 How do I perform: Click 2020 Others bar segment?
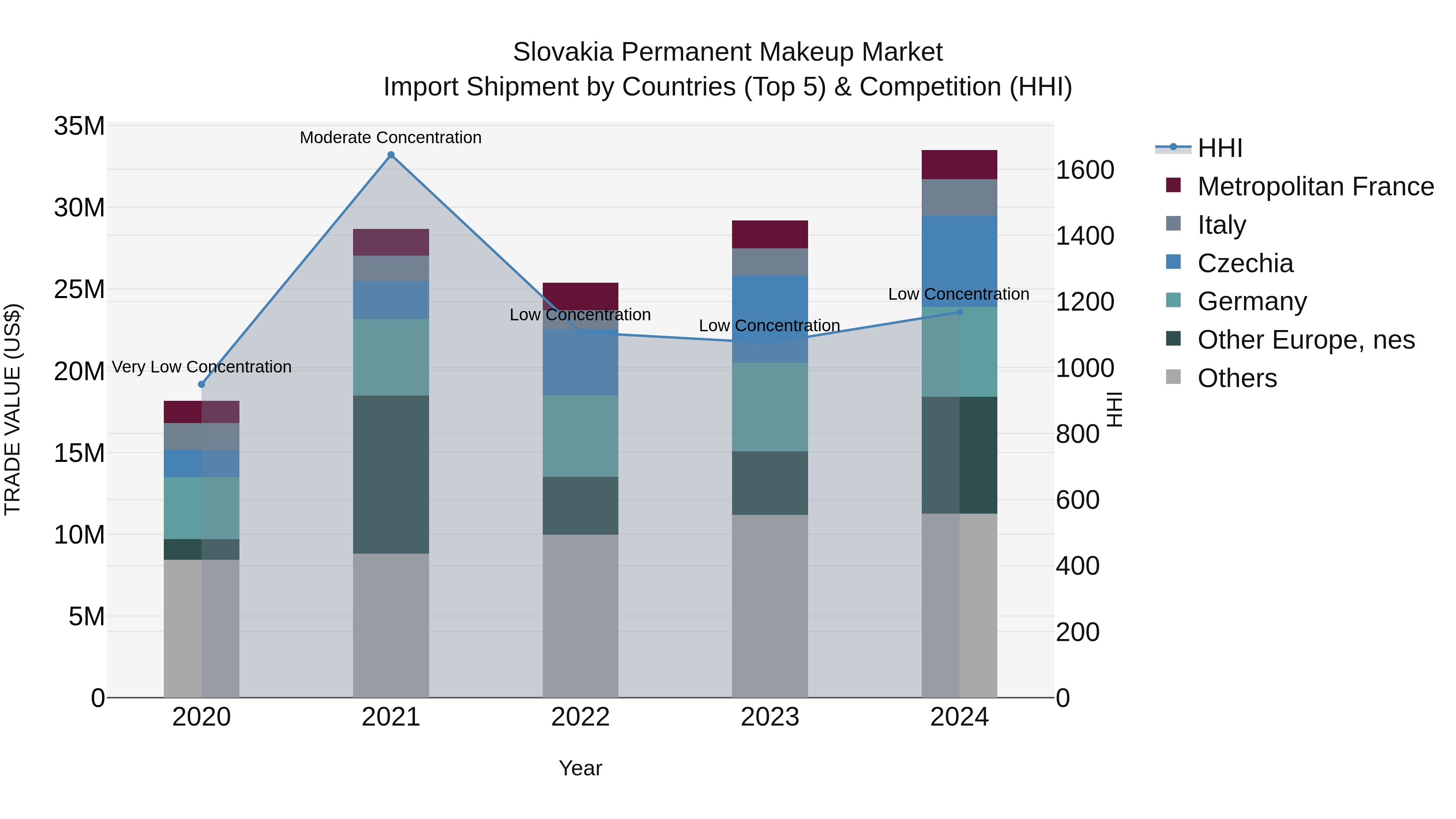pyautogui.click(x=202, y=629)
